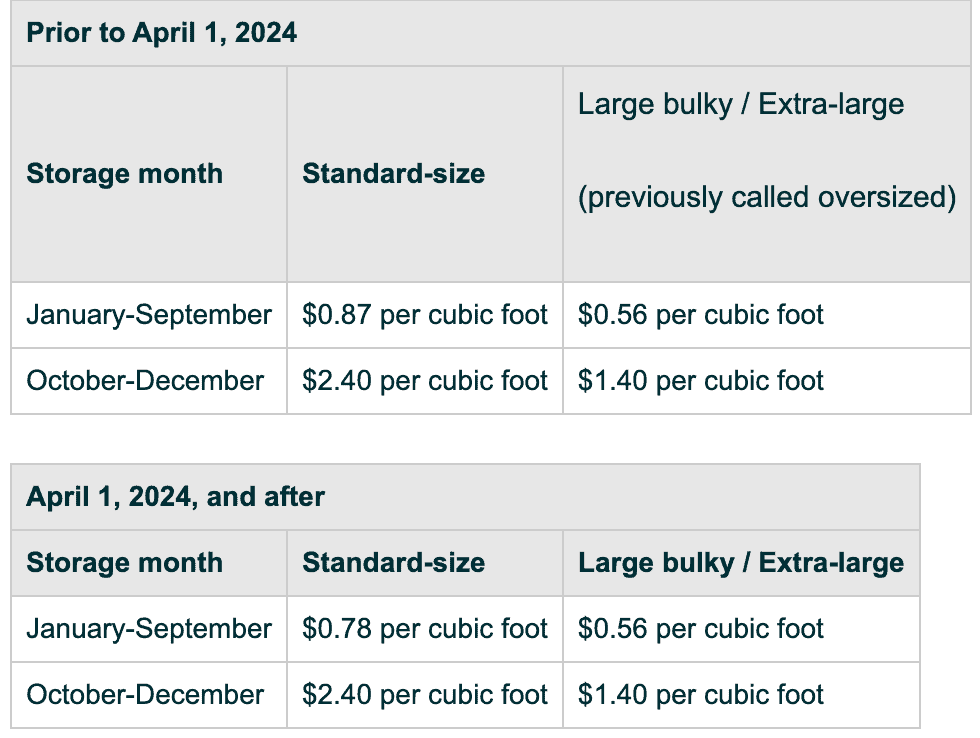Select "January-September" row label in the first table

(x=149, y=315)
